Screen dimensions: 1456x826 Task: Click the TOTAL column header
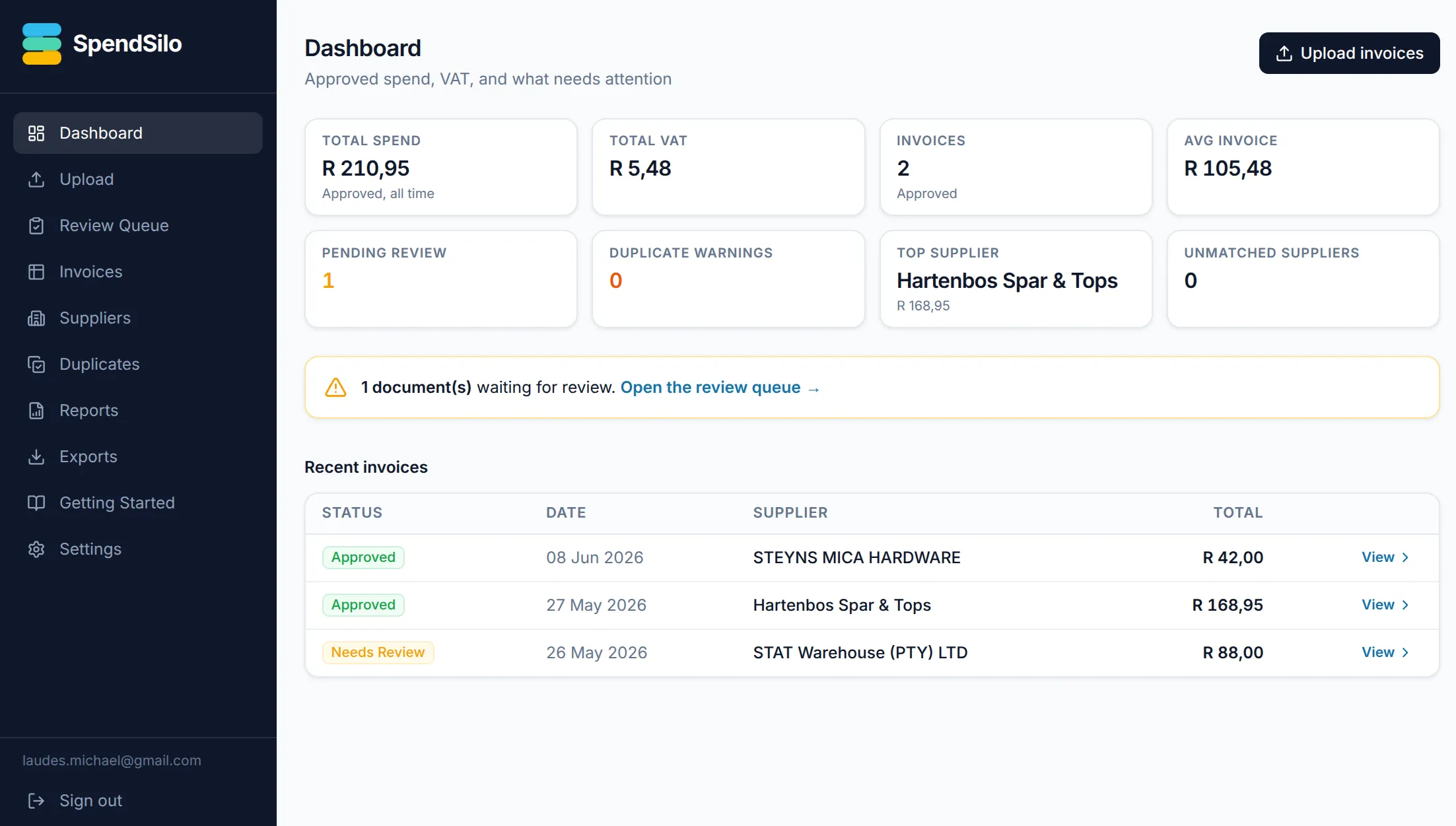tap(1237, 512)
